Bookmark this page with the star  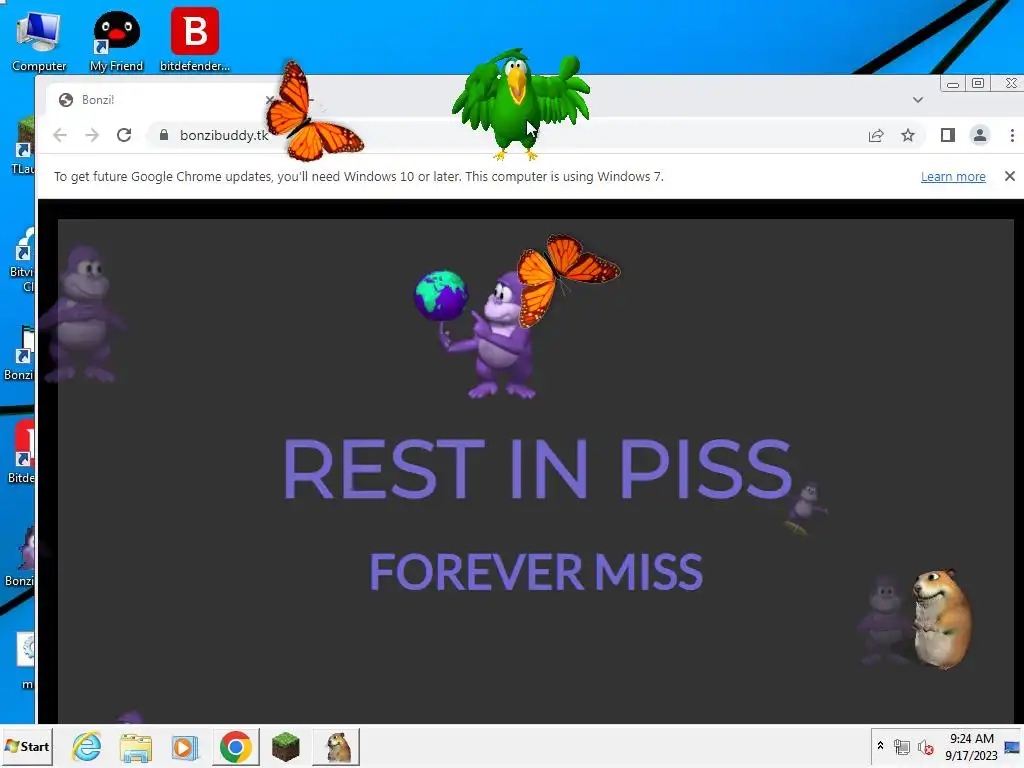click(x=908, y=135)
